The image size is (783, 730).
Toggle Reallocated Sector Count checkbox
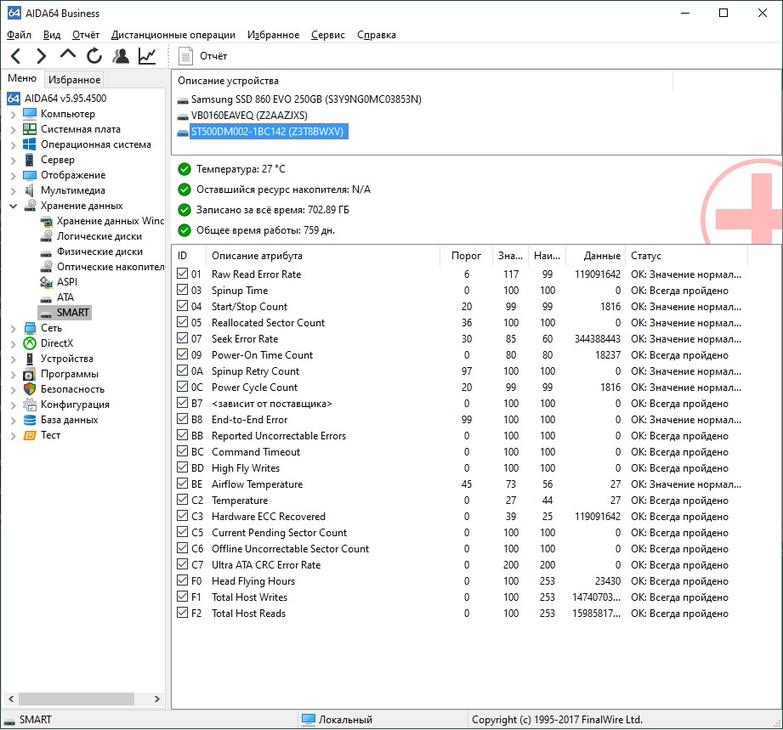(x=182, y=322)
